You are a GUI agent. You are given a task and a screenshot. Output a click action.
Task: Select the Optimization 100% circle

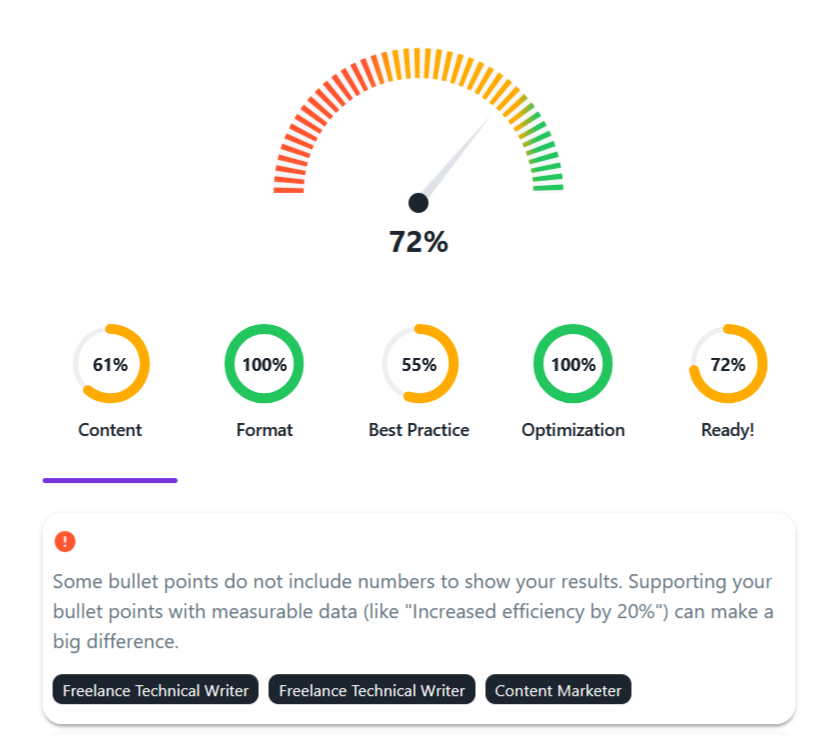[572, 364]
